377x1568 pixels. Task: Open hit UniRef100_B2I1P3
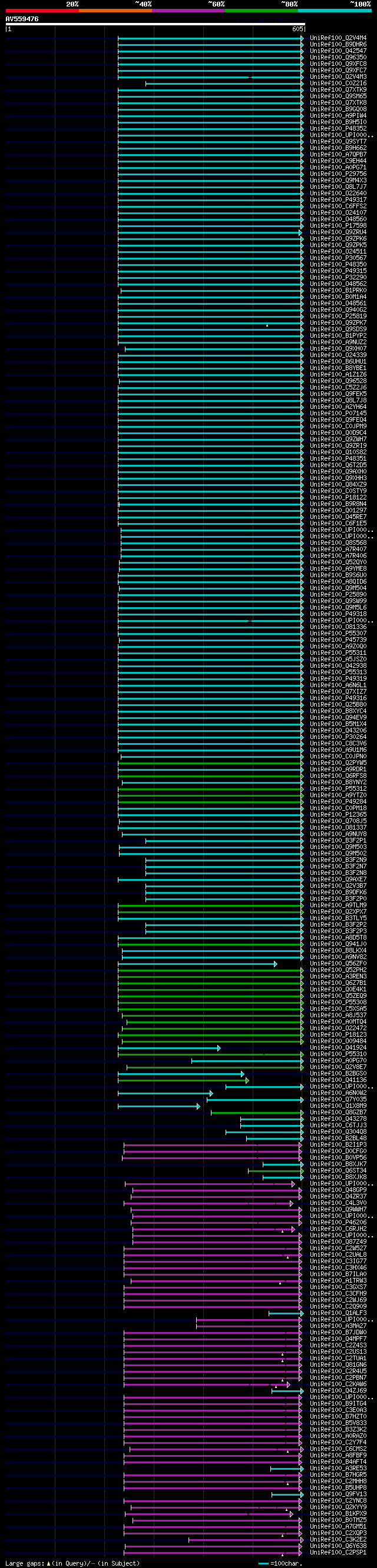click(338, 1144)
